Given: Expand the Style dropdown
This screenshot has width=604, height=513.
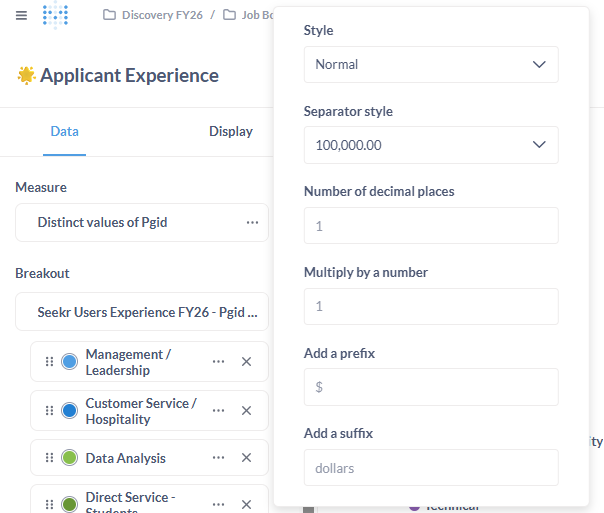Looking at the screenshot, I should click(x=430, y=64).
